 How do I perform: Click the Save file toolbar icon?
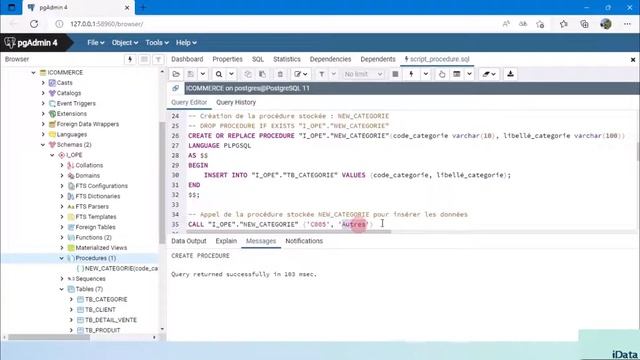pos(191,74)
